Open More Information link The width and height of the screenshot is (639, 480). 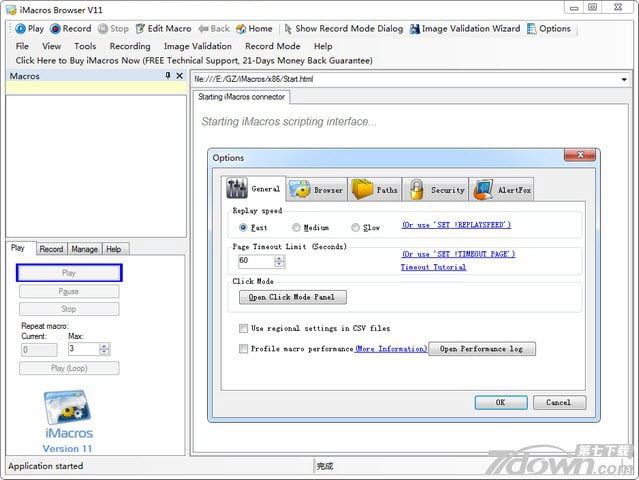pos(391,349)
